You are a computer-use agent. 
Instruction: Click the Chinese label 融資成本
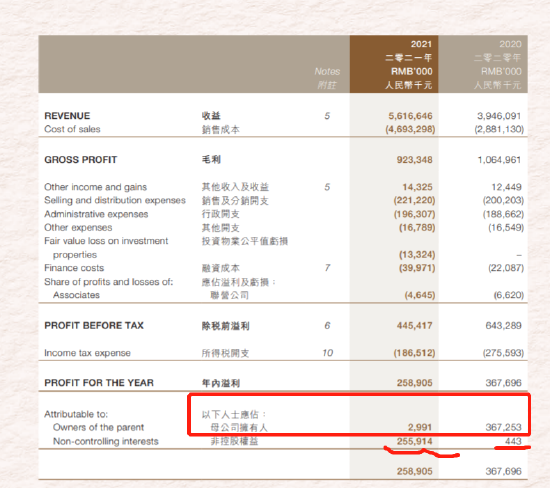pos(221,268)
